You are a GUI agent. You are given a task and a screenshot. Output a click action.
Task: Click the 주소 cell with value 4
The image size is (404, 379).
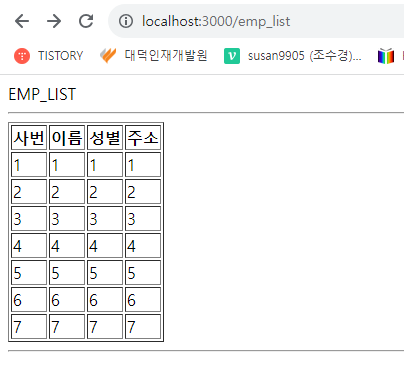click(143, 246)
